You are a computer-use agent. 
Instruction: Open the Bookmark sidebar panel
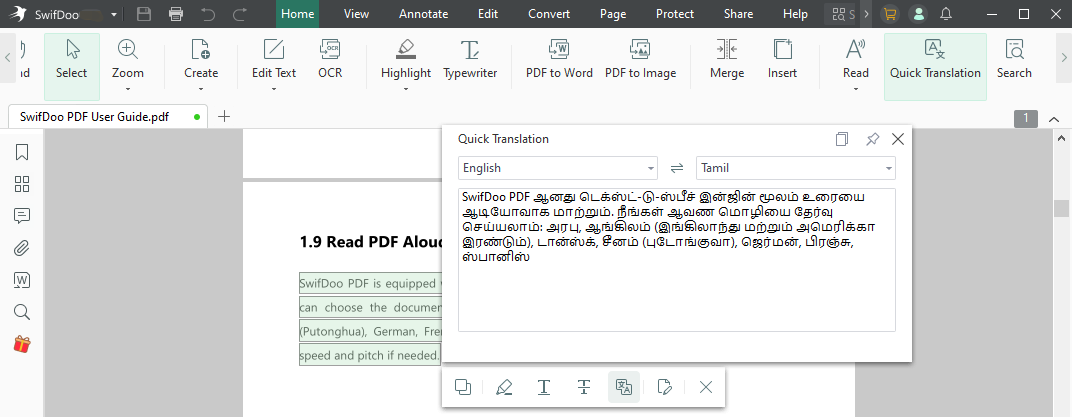coord(22,152)
